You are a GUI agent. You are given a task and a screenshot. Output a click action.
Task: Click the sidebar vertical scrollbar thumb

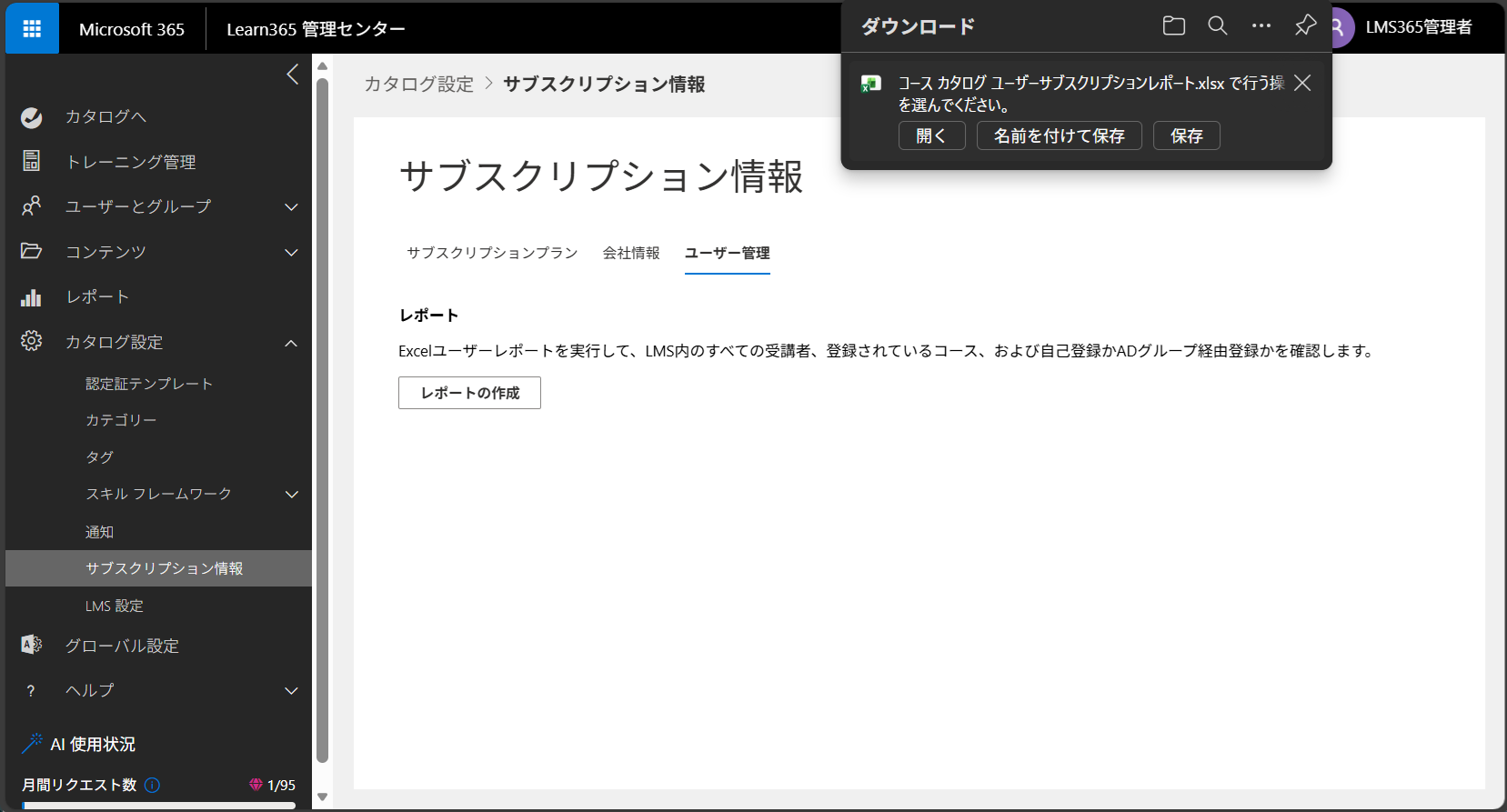tap(322, 420)
